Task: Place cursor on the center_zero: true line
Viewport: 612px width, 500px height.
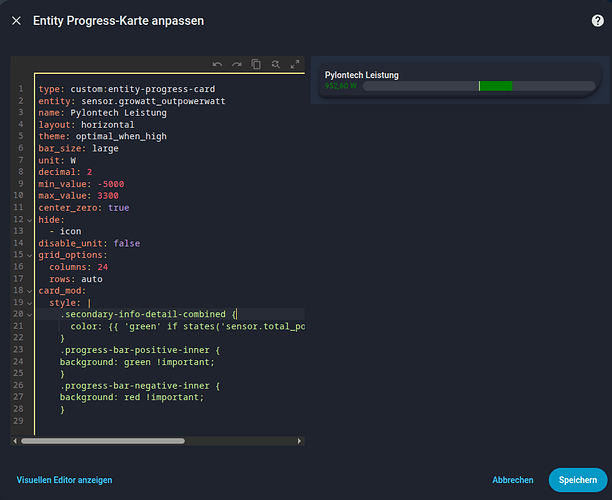Action: [x=86, y=207]
